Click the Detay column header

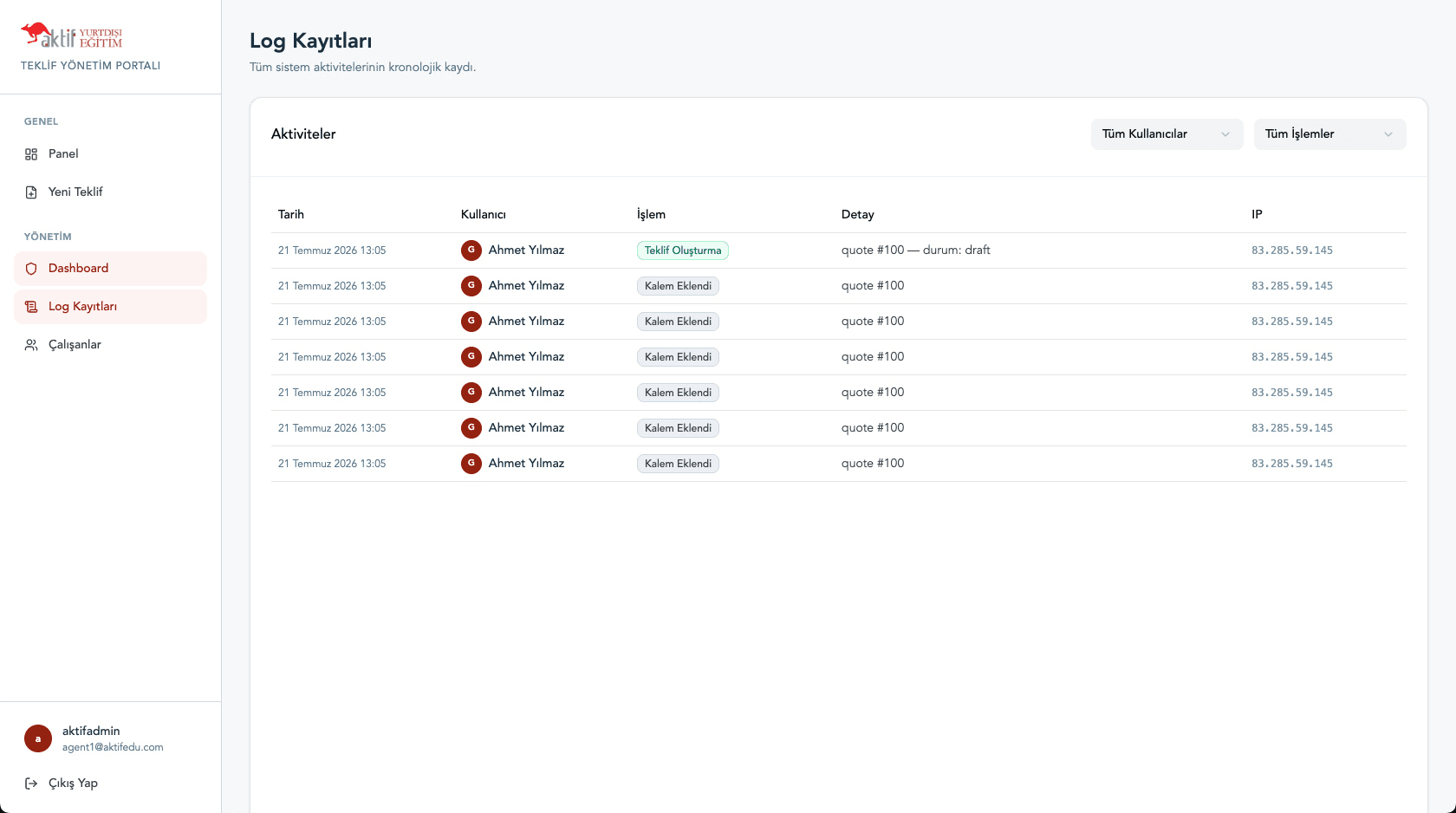click(x=858, y=214)
